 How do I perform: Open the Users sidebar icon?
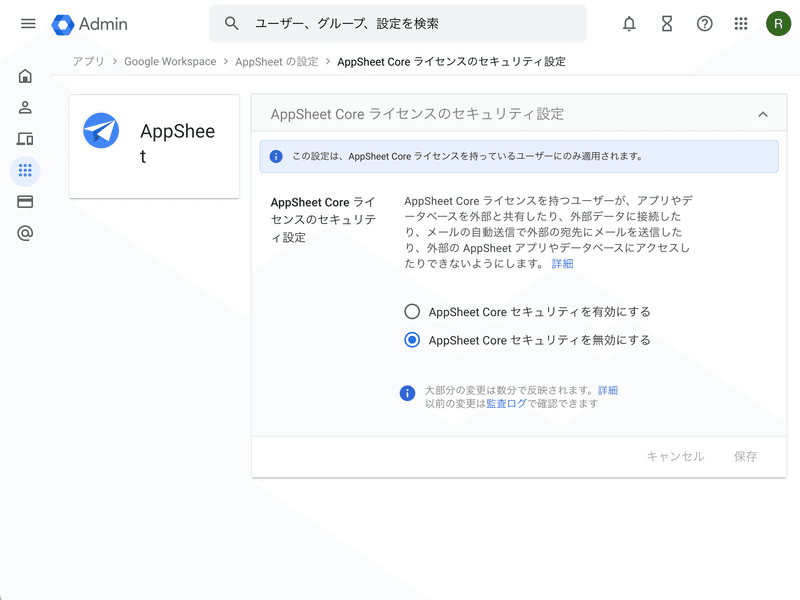click(x=25, y=107)
